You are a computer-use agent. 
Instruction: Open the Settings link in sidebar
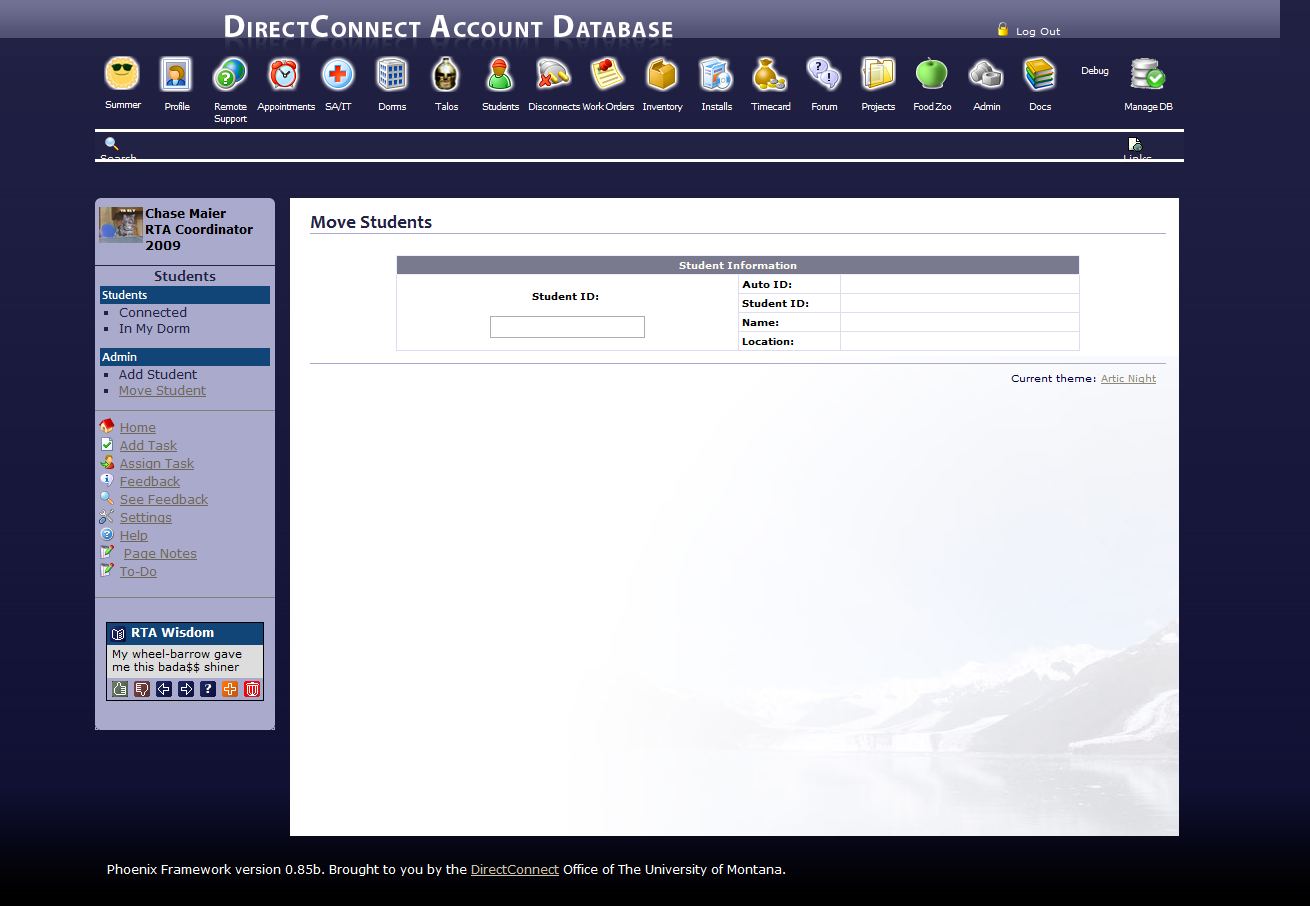point(146,518)
